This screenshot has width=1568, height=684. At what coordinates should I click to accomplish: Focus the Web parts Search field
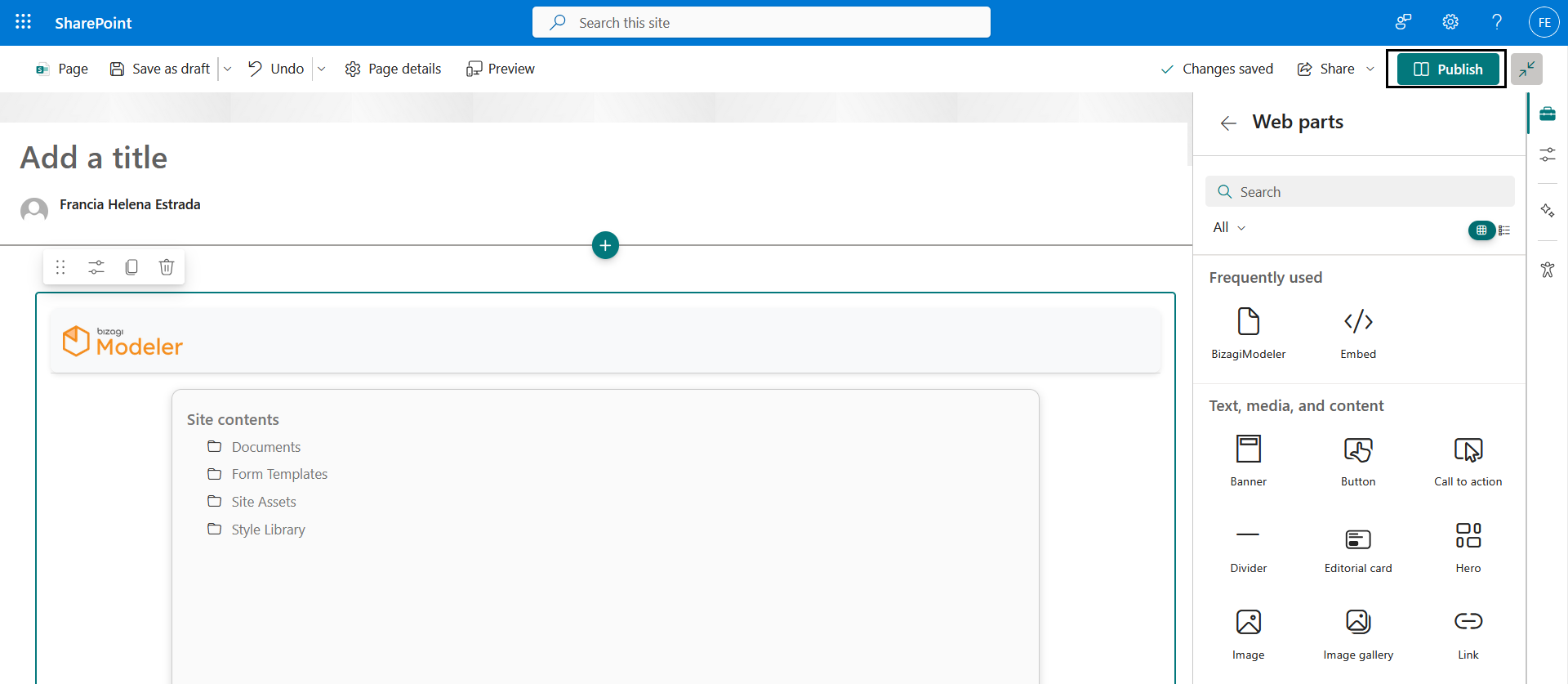click(x=1360, y=191)
